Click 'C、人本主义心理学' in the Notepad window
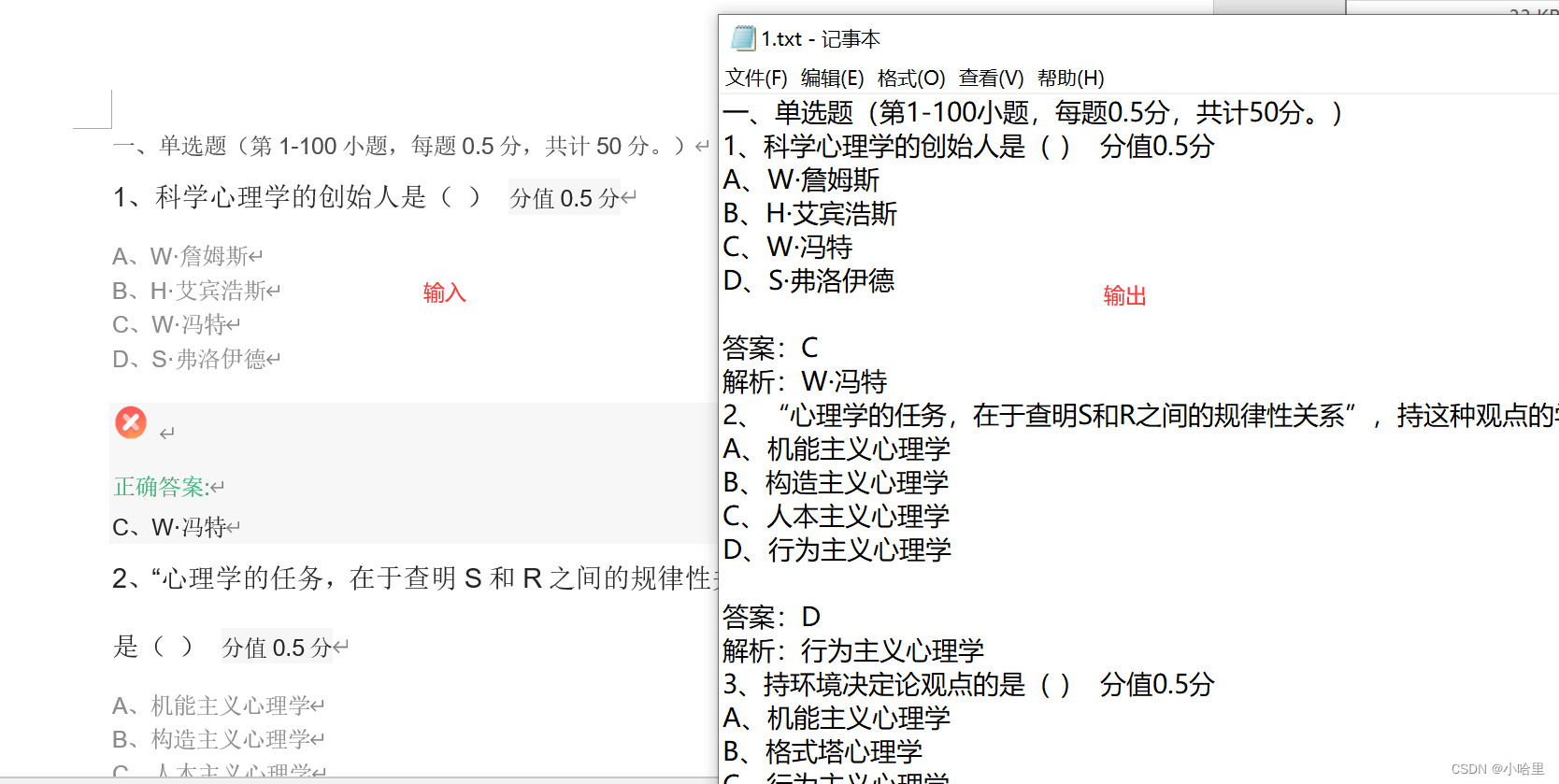 837,517
